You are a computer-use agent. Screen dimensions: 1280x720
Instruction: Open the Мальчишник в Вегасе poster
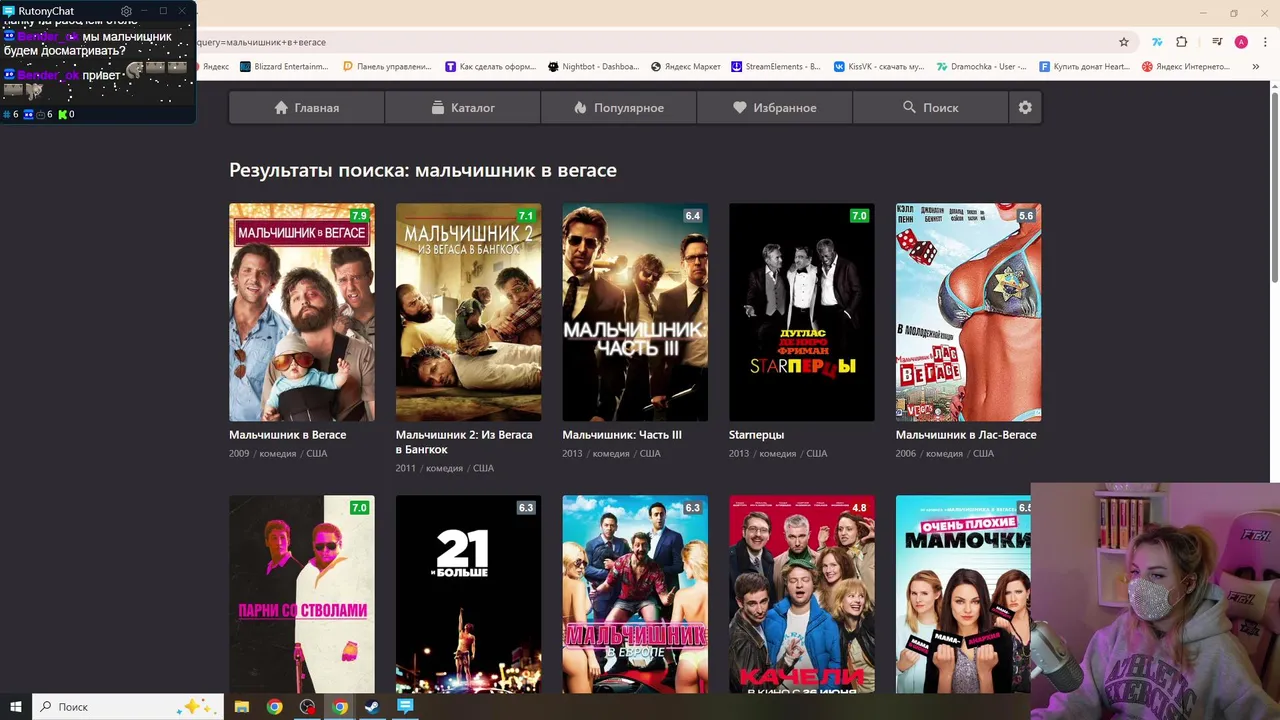coord(302,312)
